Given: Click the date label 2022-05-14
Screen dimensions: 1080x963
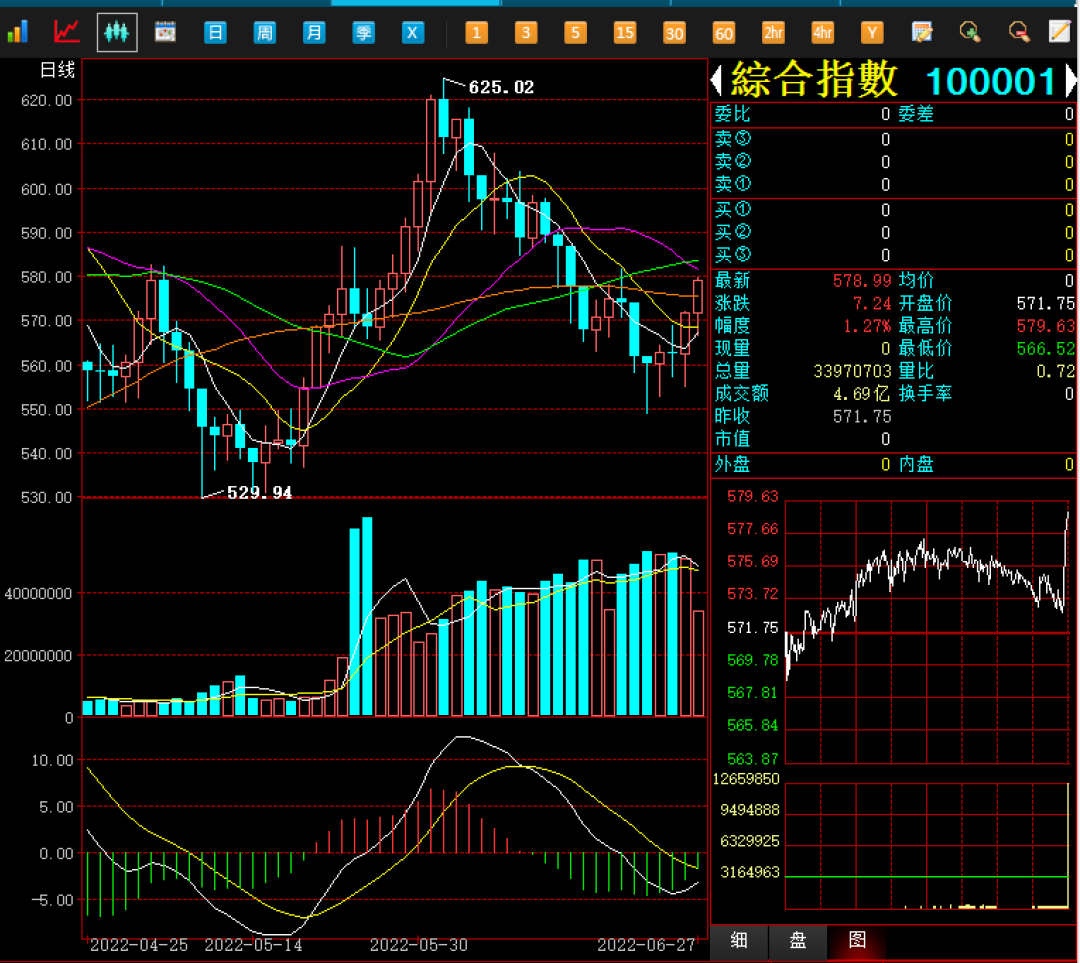Looking at the screenshot, I should point(253,945).
